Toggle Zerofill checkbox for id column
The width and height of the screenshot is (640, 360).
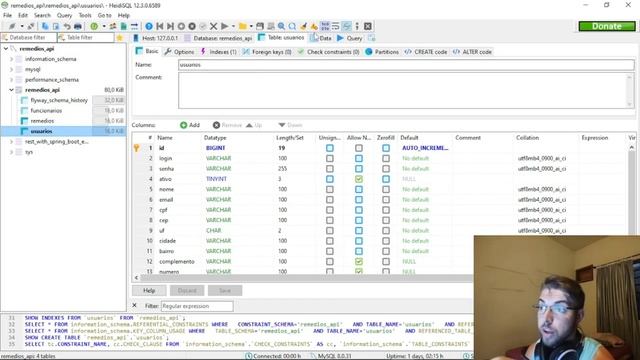[x=386, y=148]
